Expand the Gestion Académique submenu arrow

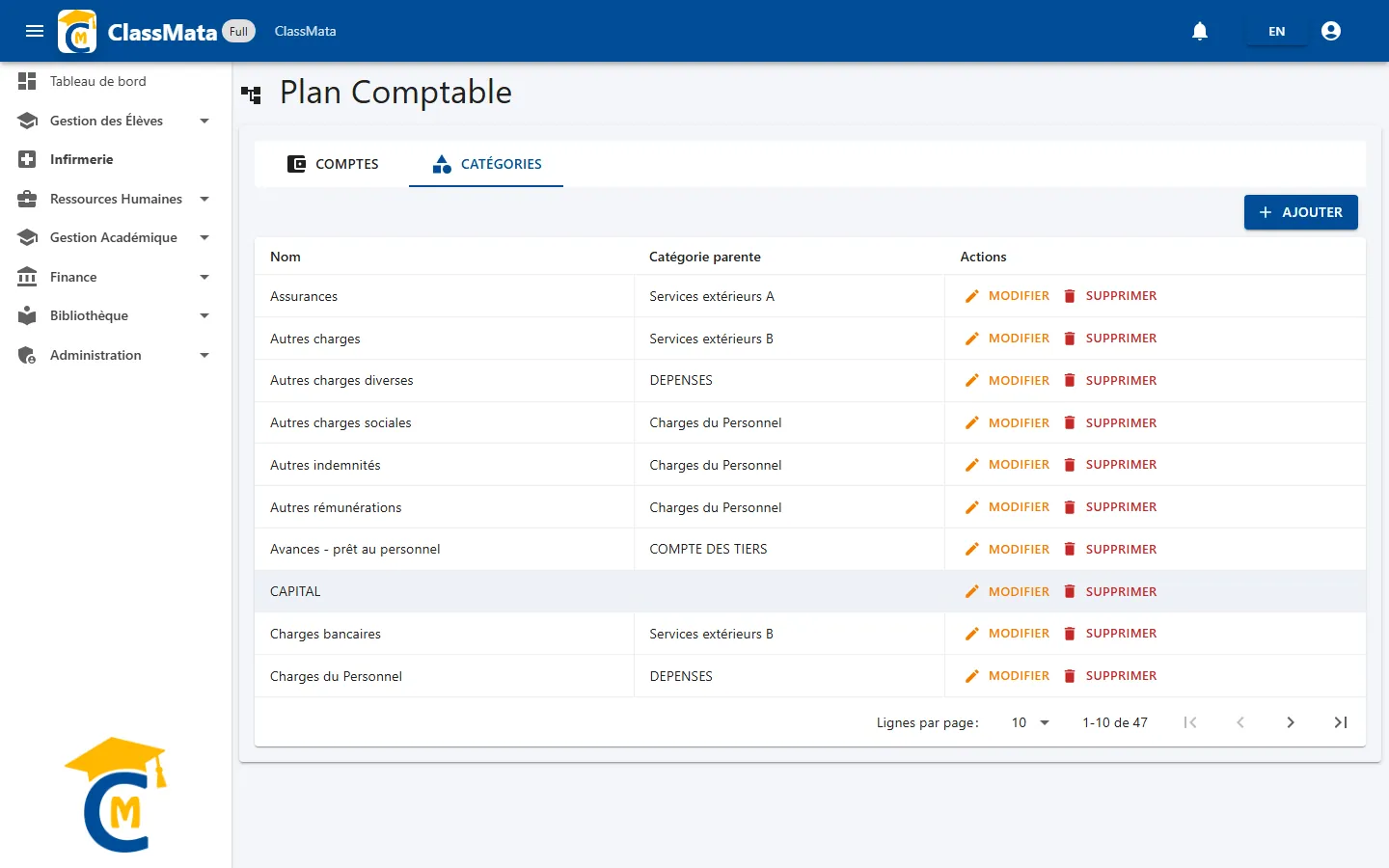point(204,237)
